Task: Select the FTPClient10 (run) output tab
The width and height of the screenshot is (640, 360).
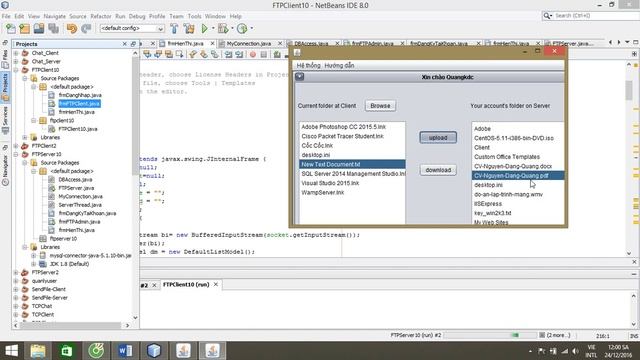Action: 186,284
